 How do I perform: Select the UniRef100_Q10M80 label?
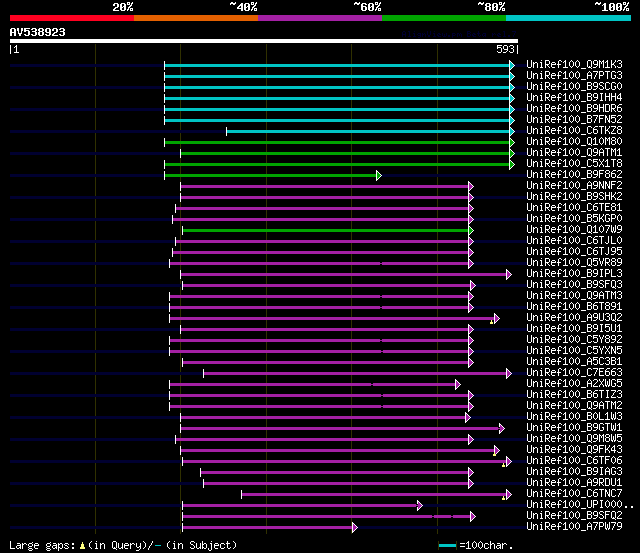(574, 142)
